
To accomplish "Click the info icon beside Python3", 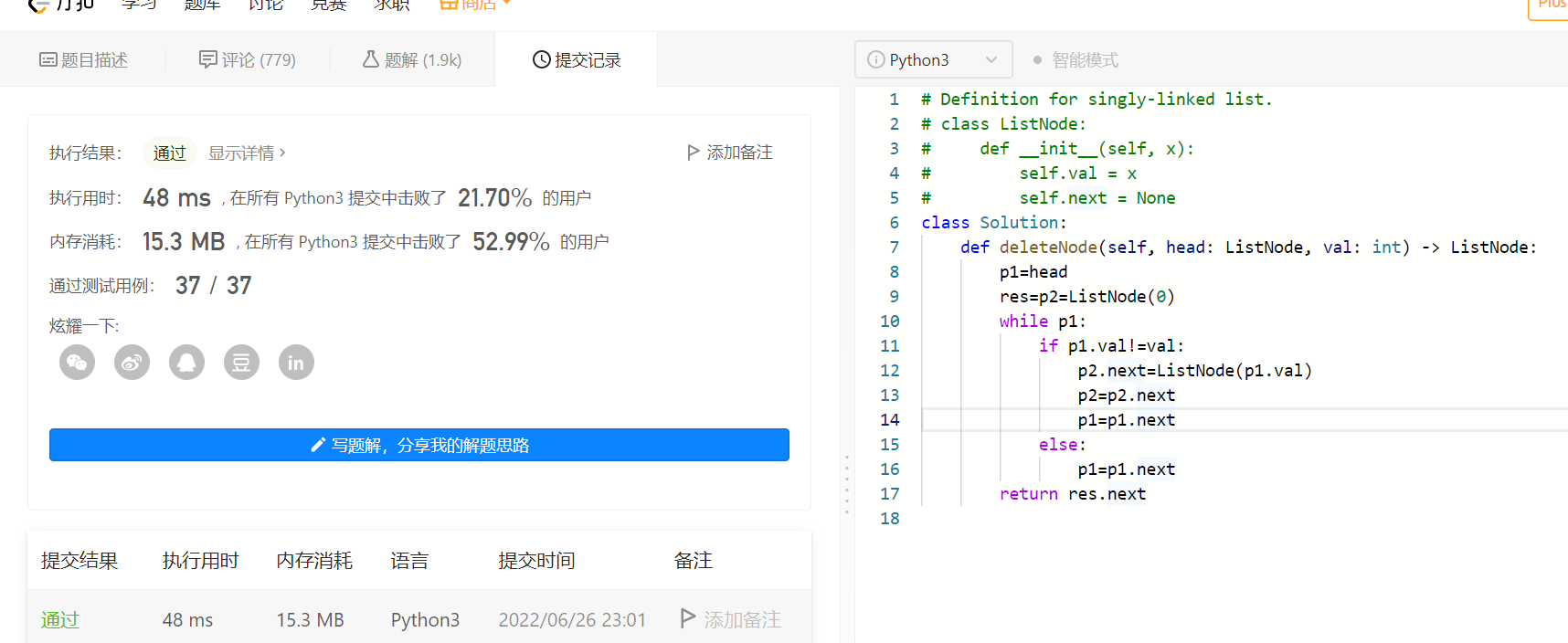I will pyautogui.click(x=875, y=60).
